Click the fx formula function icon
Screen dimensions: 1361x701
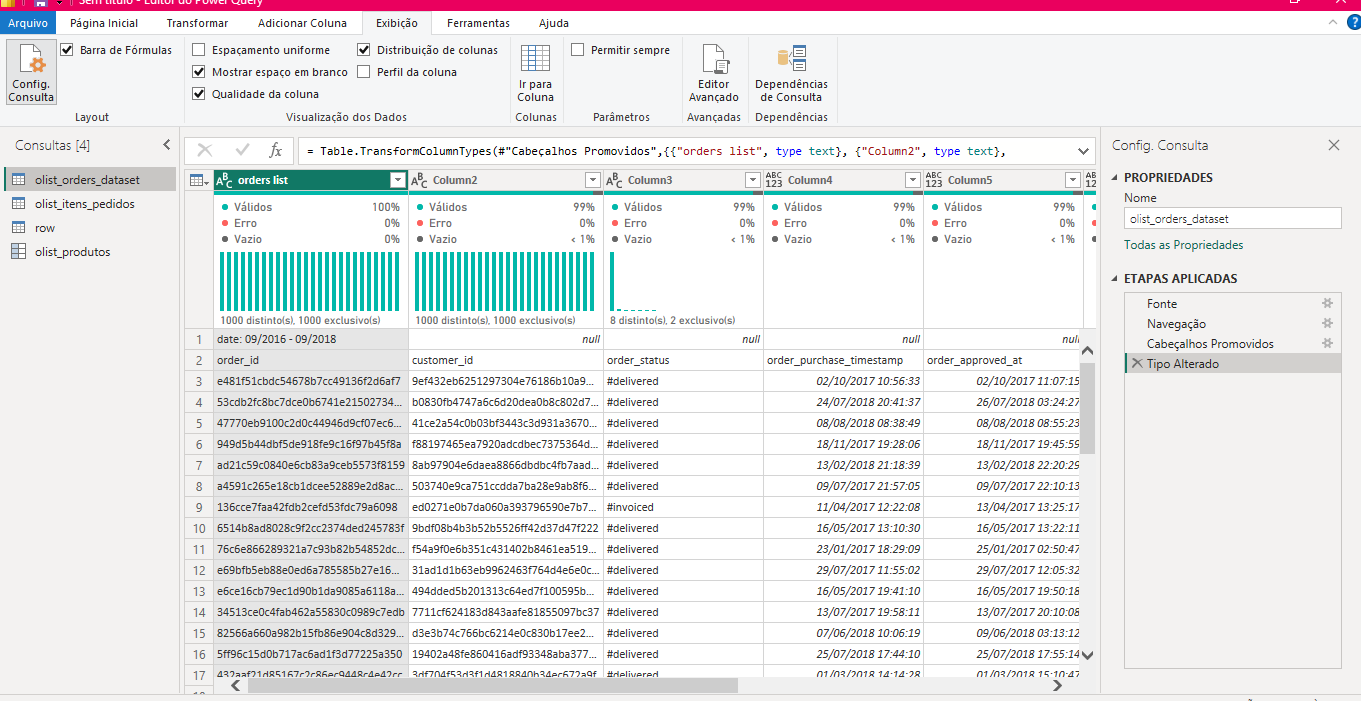(276, 150)
